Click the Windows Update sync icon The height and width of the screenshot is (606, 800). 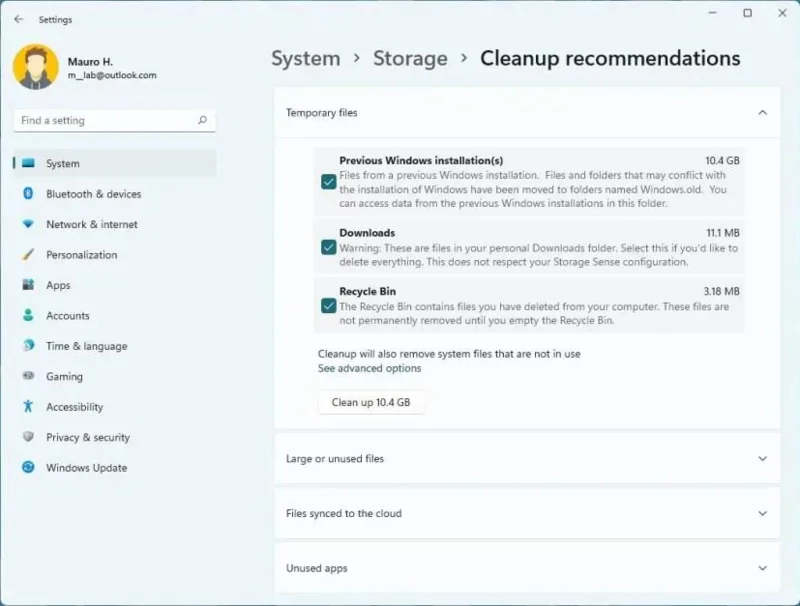[x=29, y=467]
